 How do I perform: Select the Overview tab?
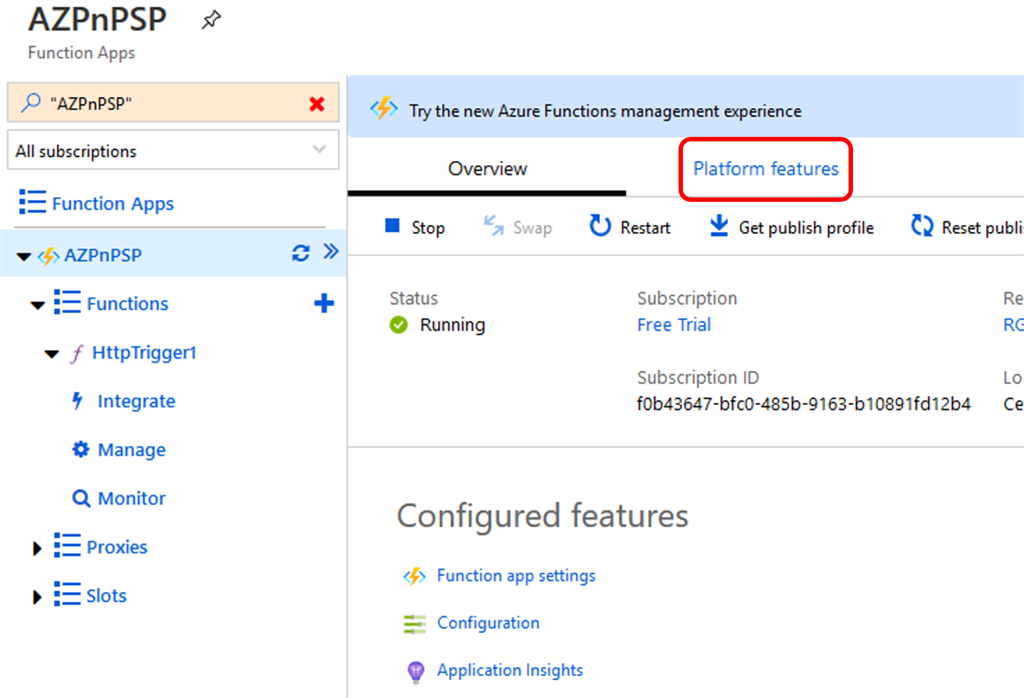pos(487,168)
